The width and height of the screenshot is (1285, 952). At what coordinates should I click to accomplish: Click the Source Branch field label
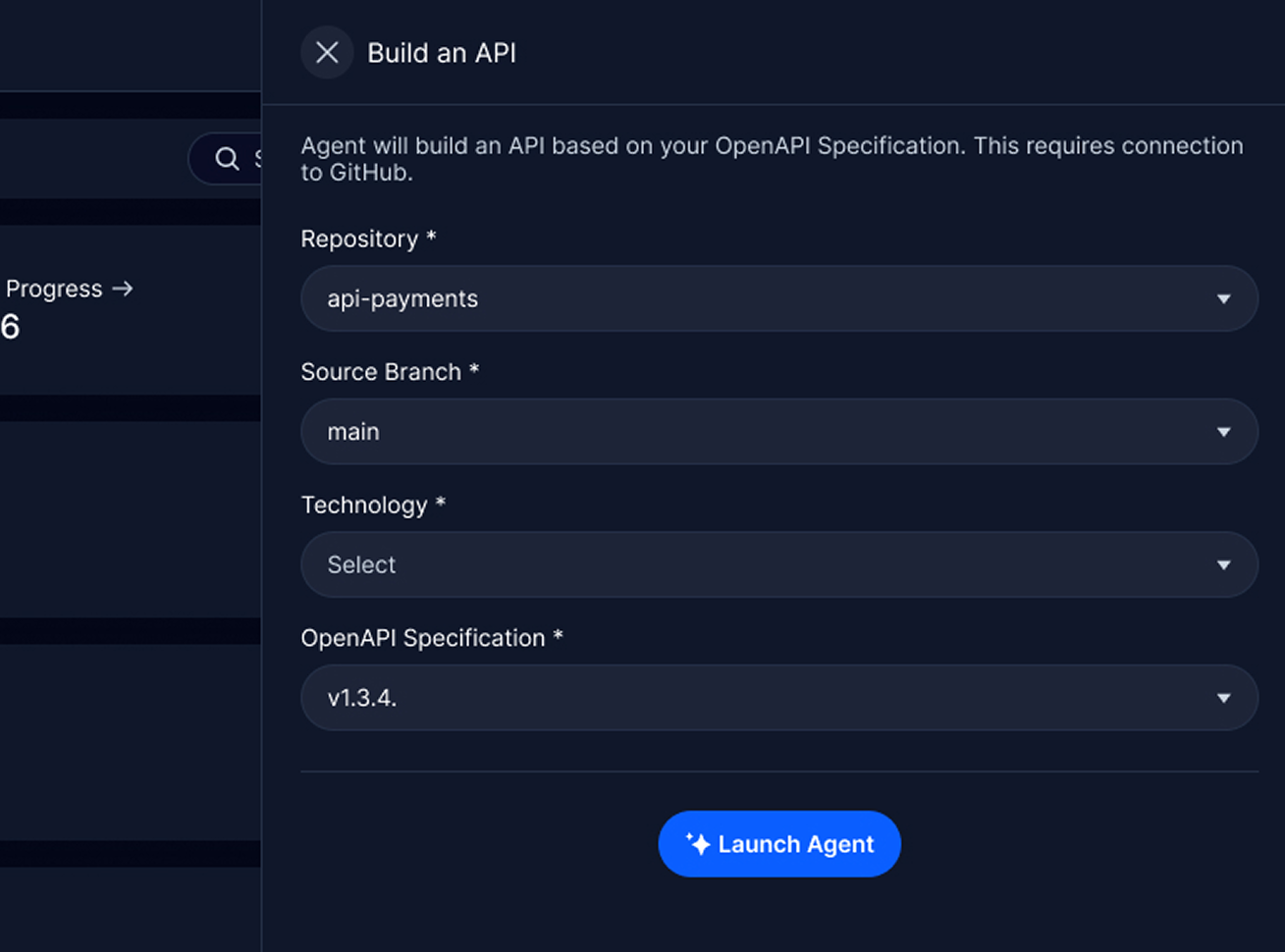click(x=381, y=372)
